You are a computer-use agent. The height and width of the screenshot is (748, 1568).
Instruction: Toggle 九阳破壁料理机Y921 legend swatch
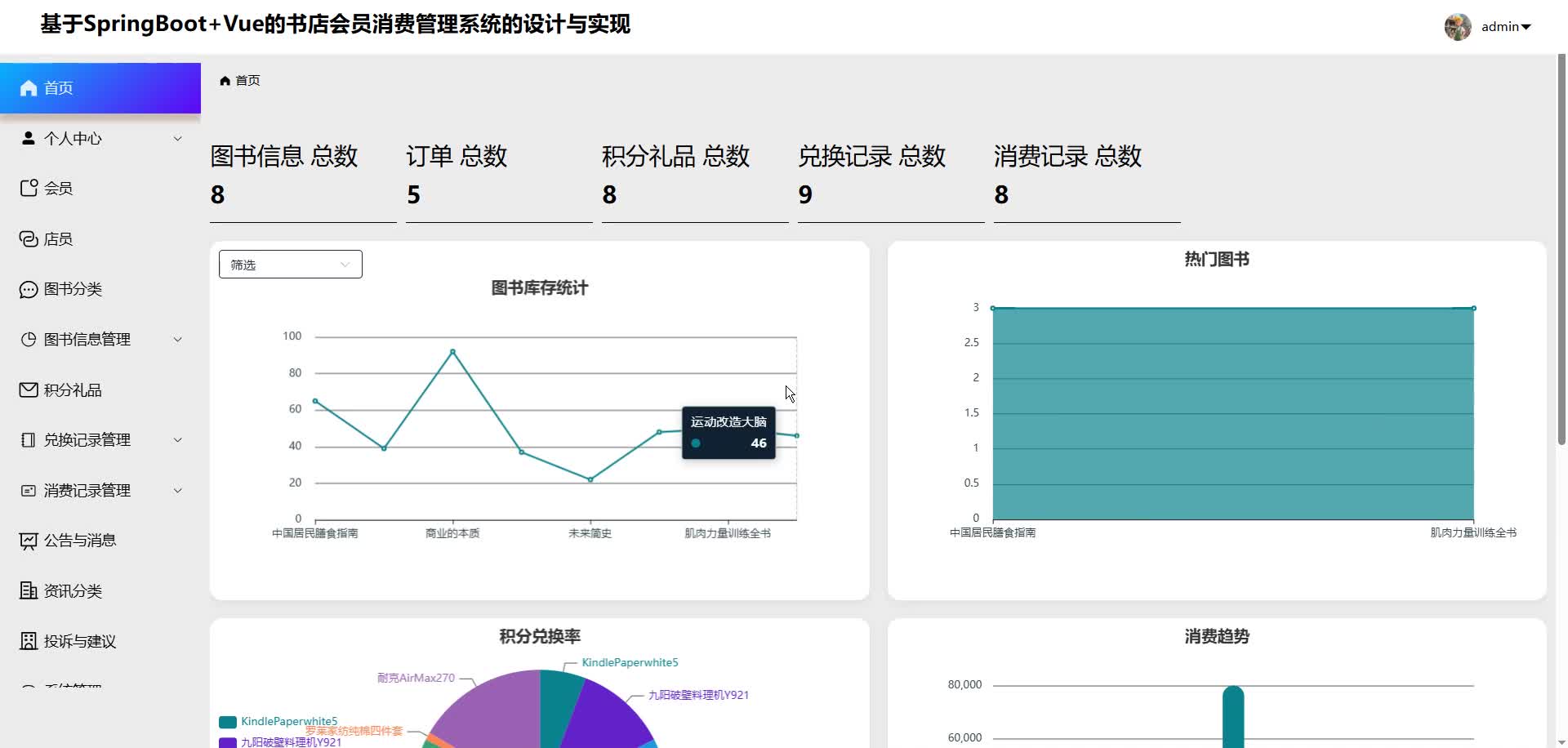pos(228,743)
